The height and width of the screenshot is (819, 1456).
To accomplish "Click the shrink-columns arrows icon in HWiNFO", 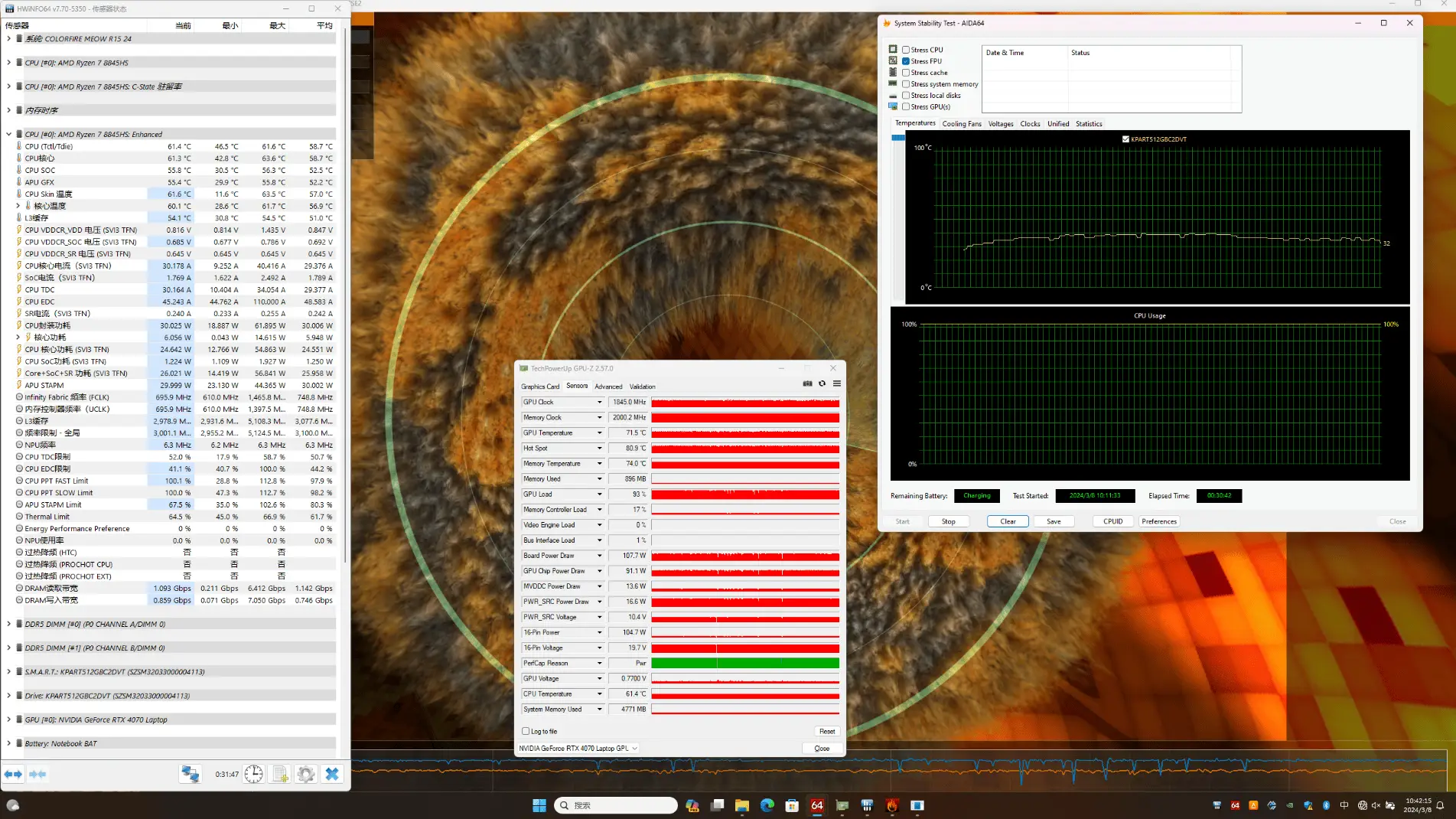I will 37,774.
